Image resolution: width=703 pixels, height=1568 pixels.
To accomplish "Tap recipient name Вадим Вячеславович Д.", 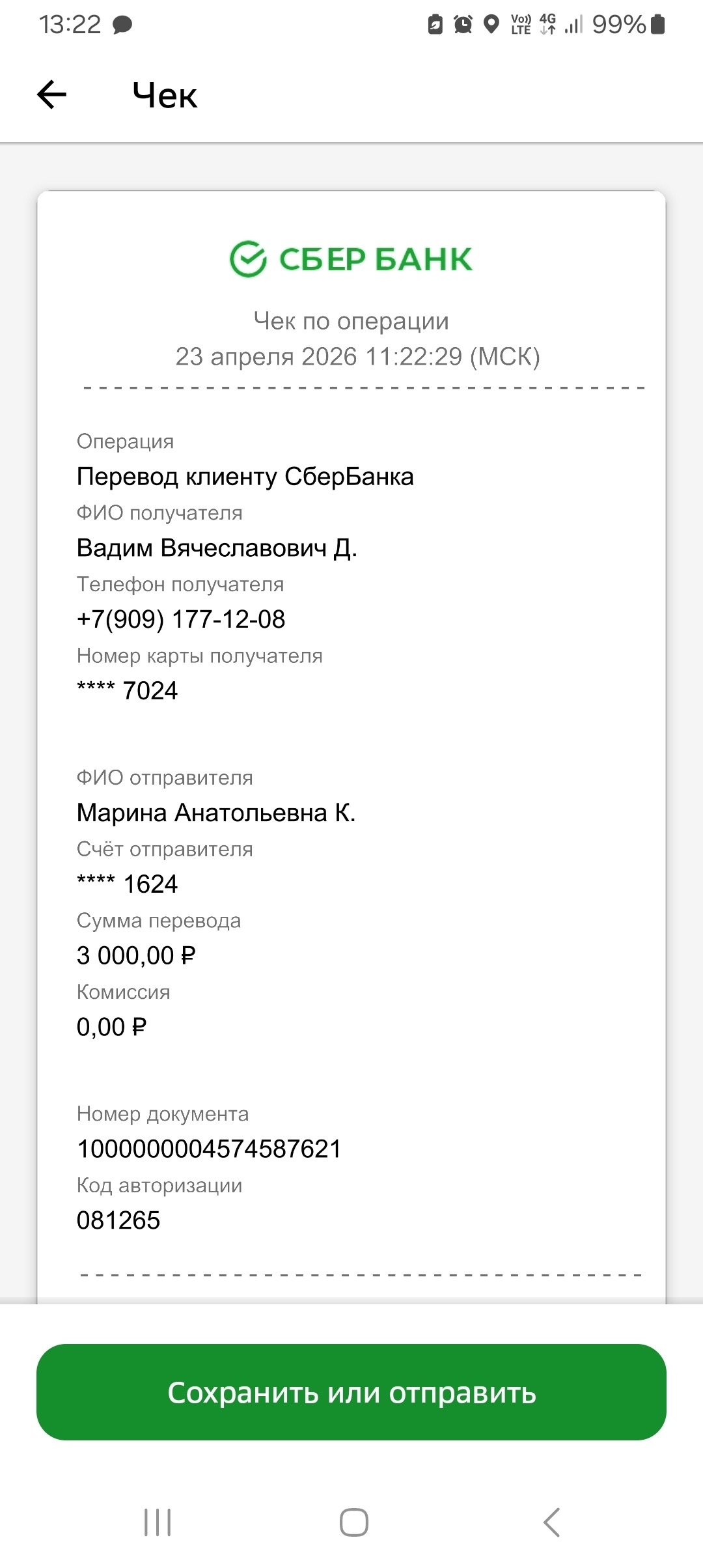I will [x=217, y=548].
